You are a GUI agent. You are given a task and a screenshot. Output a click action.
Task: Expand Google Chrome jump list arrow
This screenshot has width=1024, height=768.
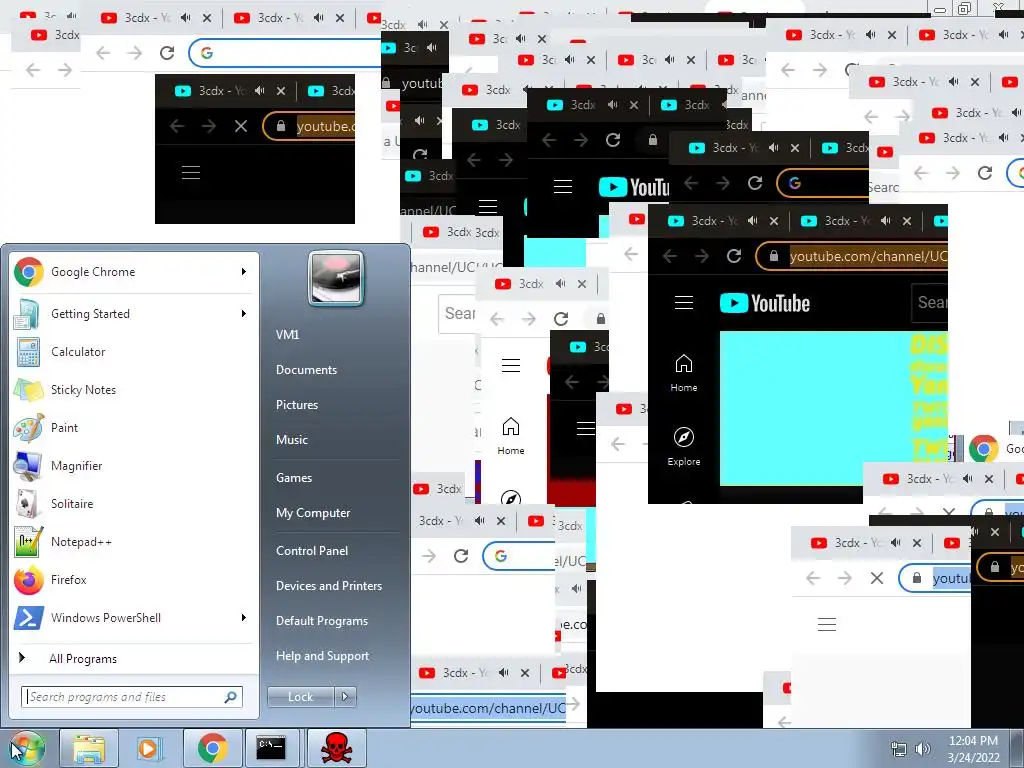point(244,272)
